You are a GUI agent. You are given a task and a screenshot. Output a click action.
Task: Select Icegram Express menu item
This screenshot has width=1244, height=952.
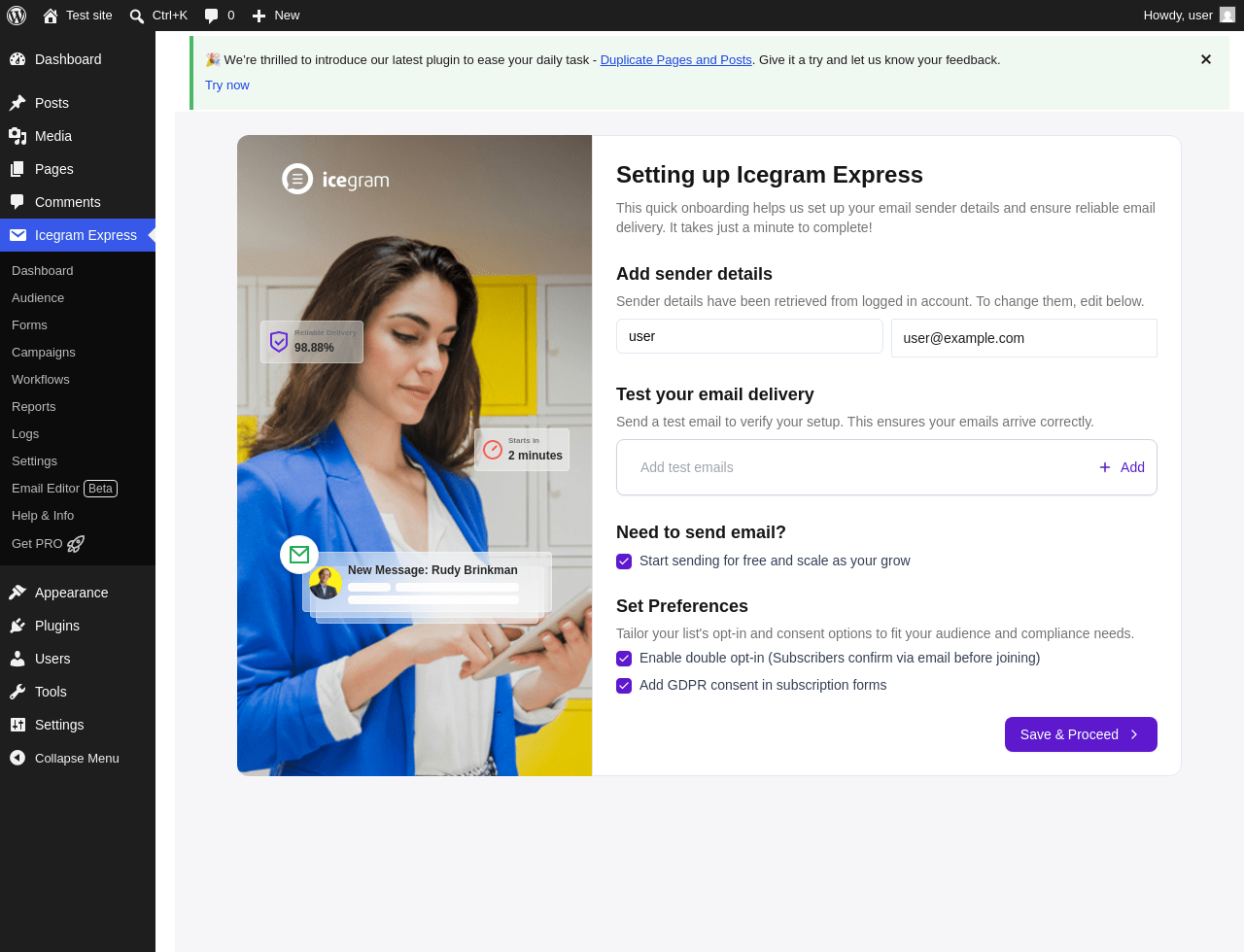78,235
